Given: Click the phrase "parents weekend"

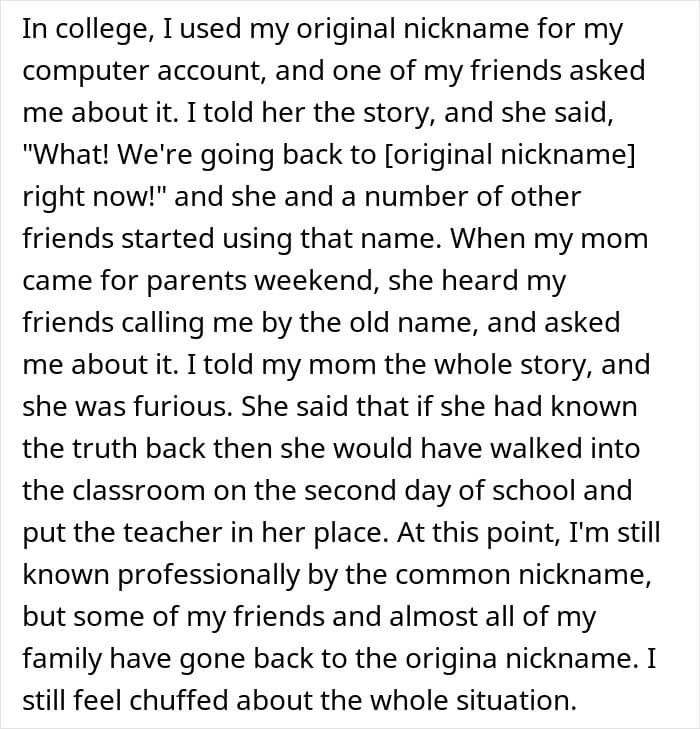Looking at the screenshot, I should 260,281.
